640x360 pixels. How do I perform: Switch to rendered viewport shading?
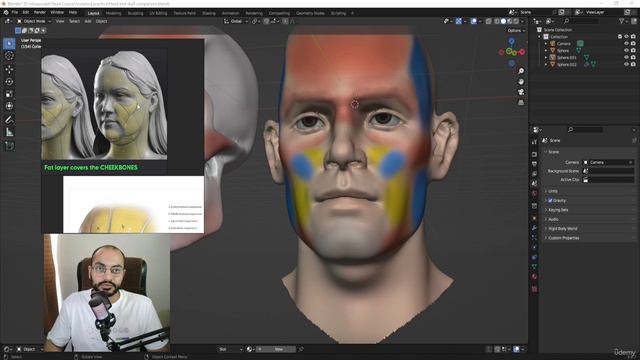516,21
